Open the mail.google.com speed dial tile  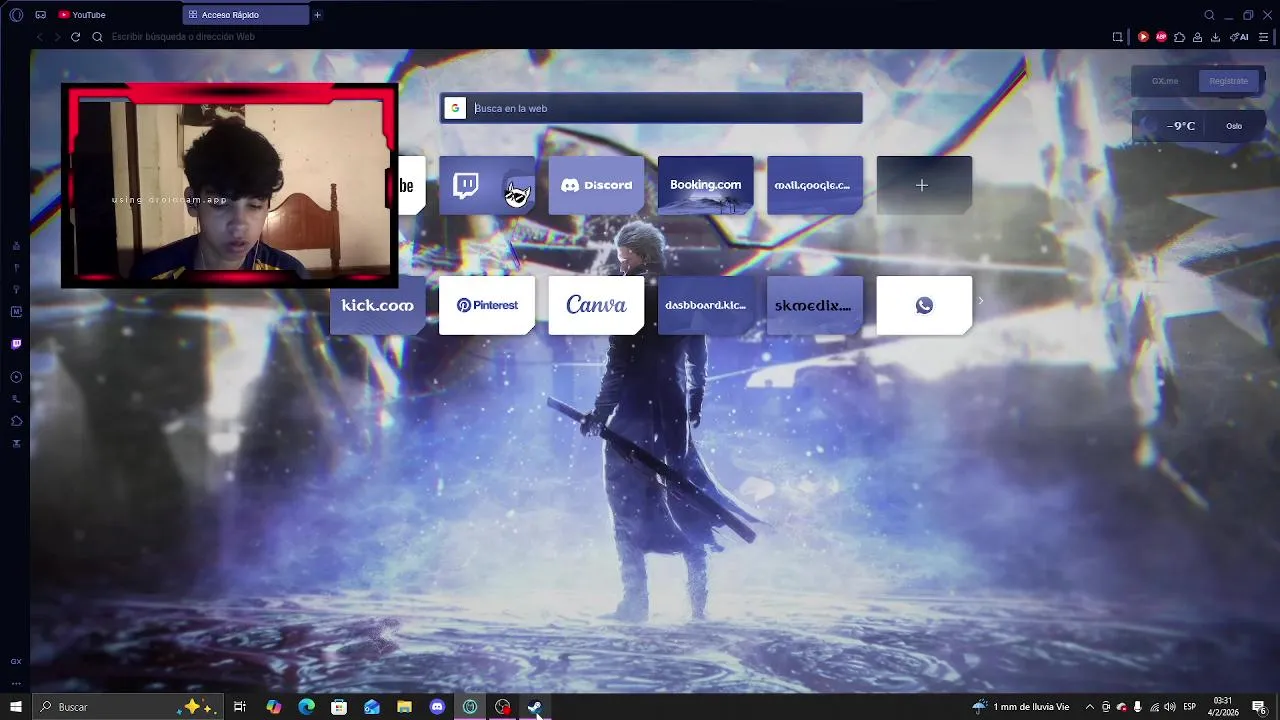tap(814, 185)
